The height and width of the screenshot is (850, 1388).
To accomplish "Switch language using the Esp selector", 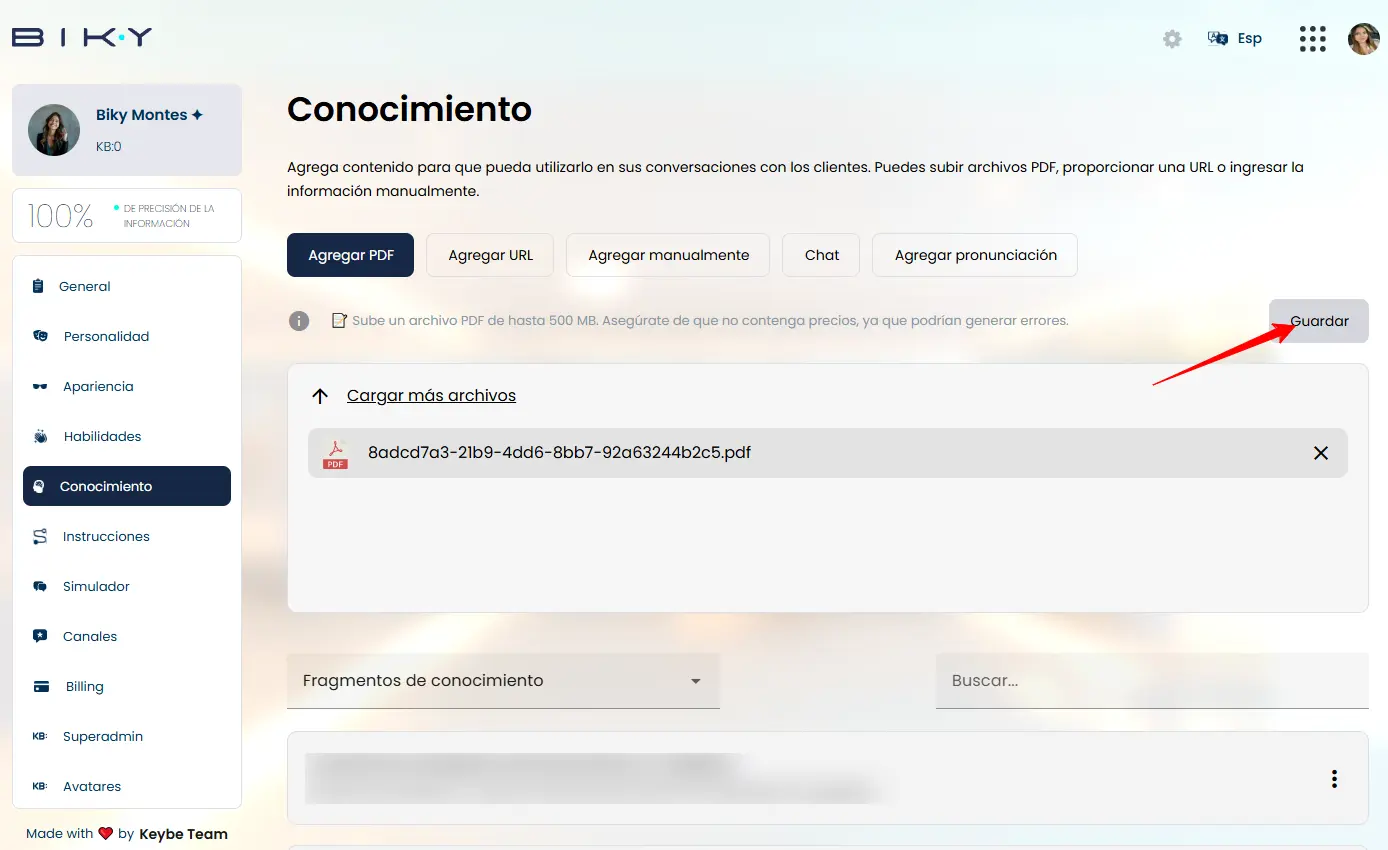I will pos(1235,38).
